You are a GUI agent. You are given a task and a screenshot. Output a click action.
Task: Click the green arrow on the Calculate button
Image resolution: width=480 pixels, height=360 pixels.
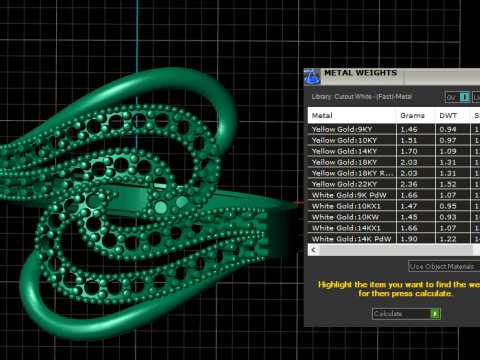tap(435, 314)
